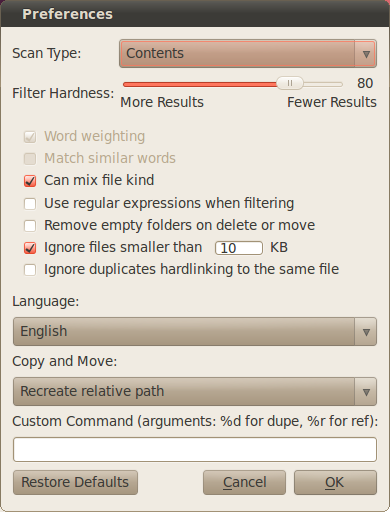
Task: Focus the file size KB input field
Action: point(239,248)
